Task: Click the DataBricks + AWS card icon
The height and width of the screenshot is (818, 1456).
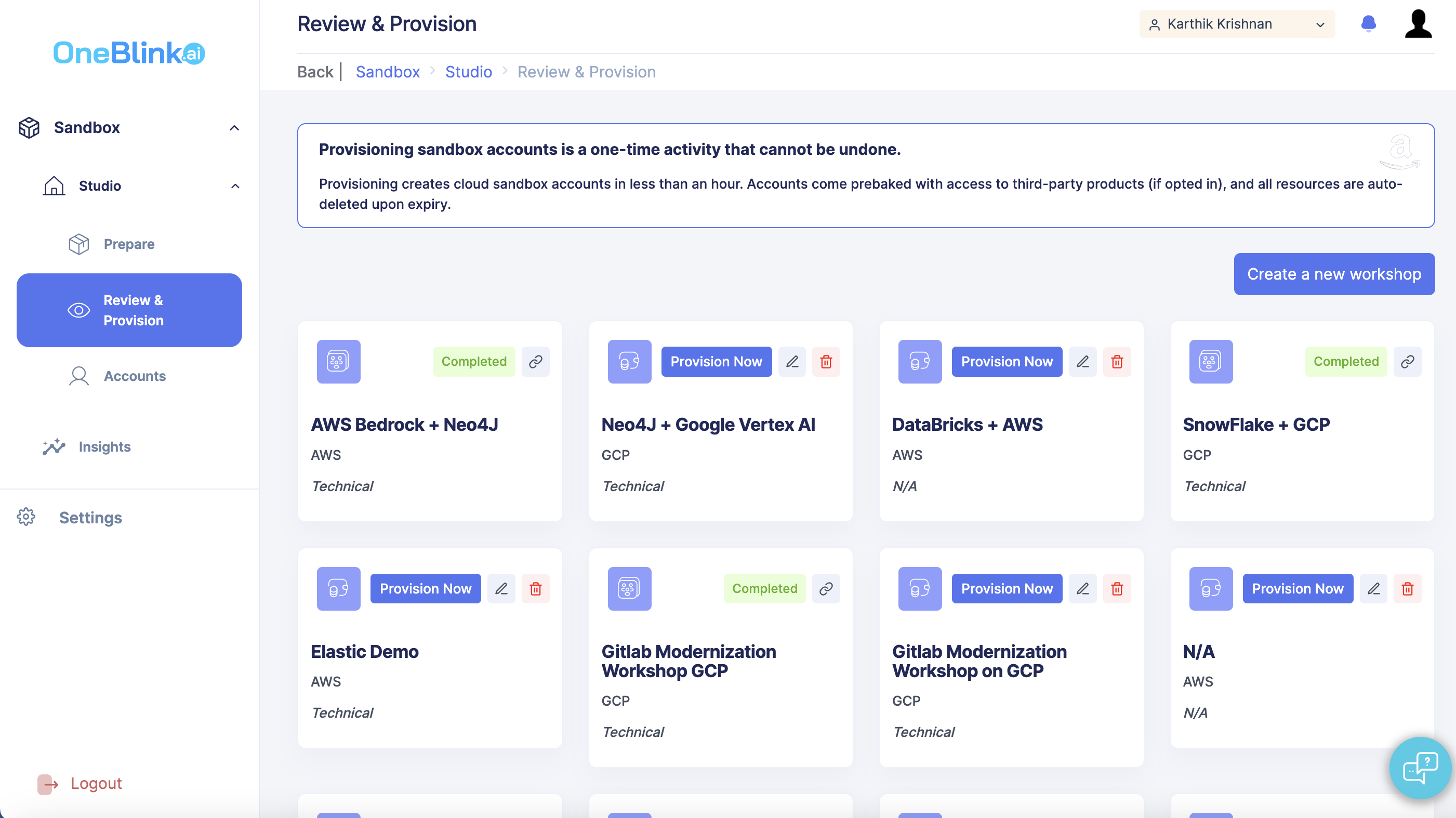Action: pos(920,362)
